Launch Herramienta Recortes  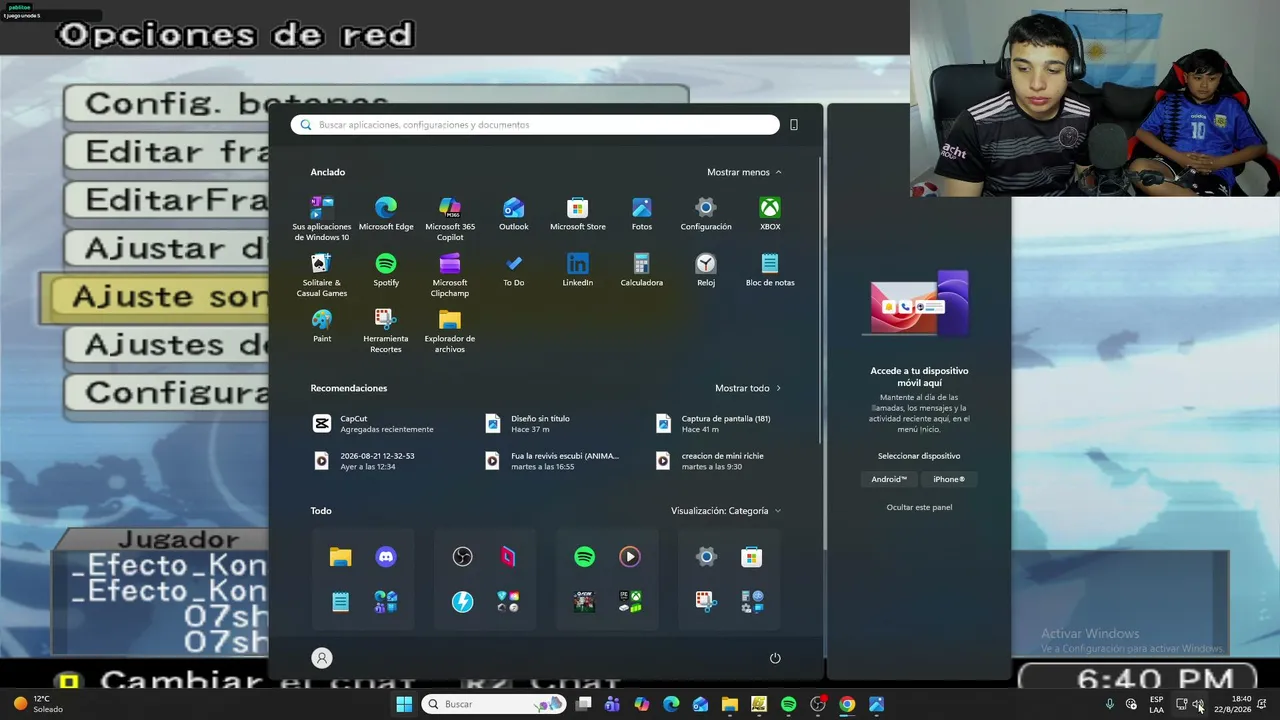[x=386, y=331]
